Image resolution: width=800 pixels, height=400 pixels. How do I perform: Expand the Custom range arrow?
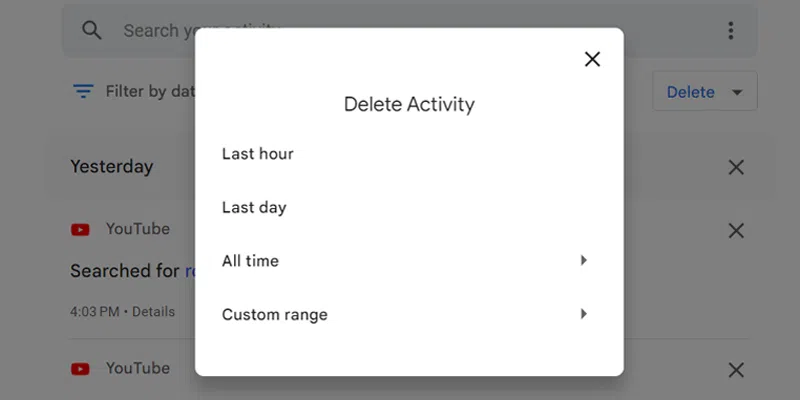[x=583, y=314]
